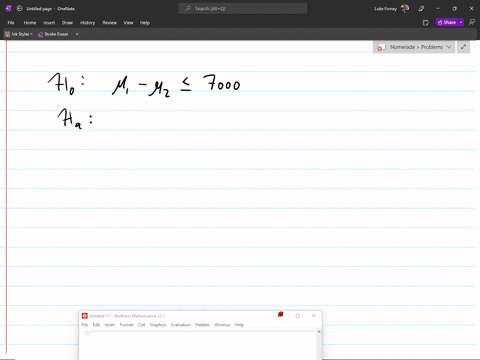The height and width of the screenshot is (360, 480).
Task: Click the OneNote search box
Action: tap(243, 8)
